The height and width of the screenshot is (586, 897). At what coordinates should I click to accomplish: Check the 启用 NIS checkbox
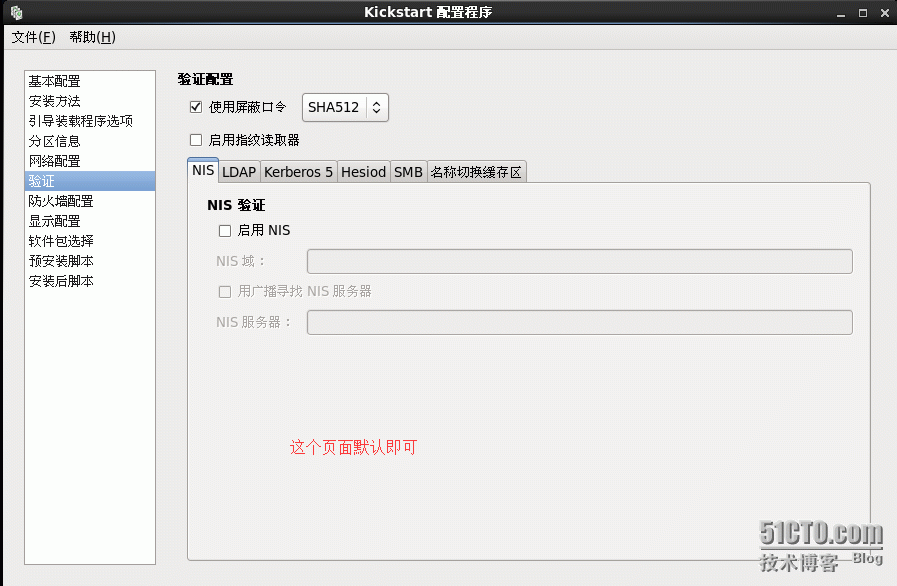click(225, 231)
